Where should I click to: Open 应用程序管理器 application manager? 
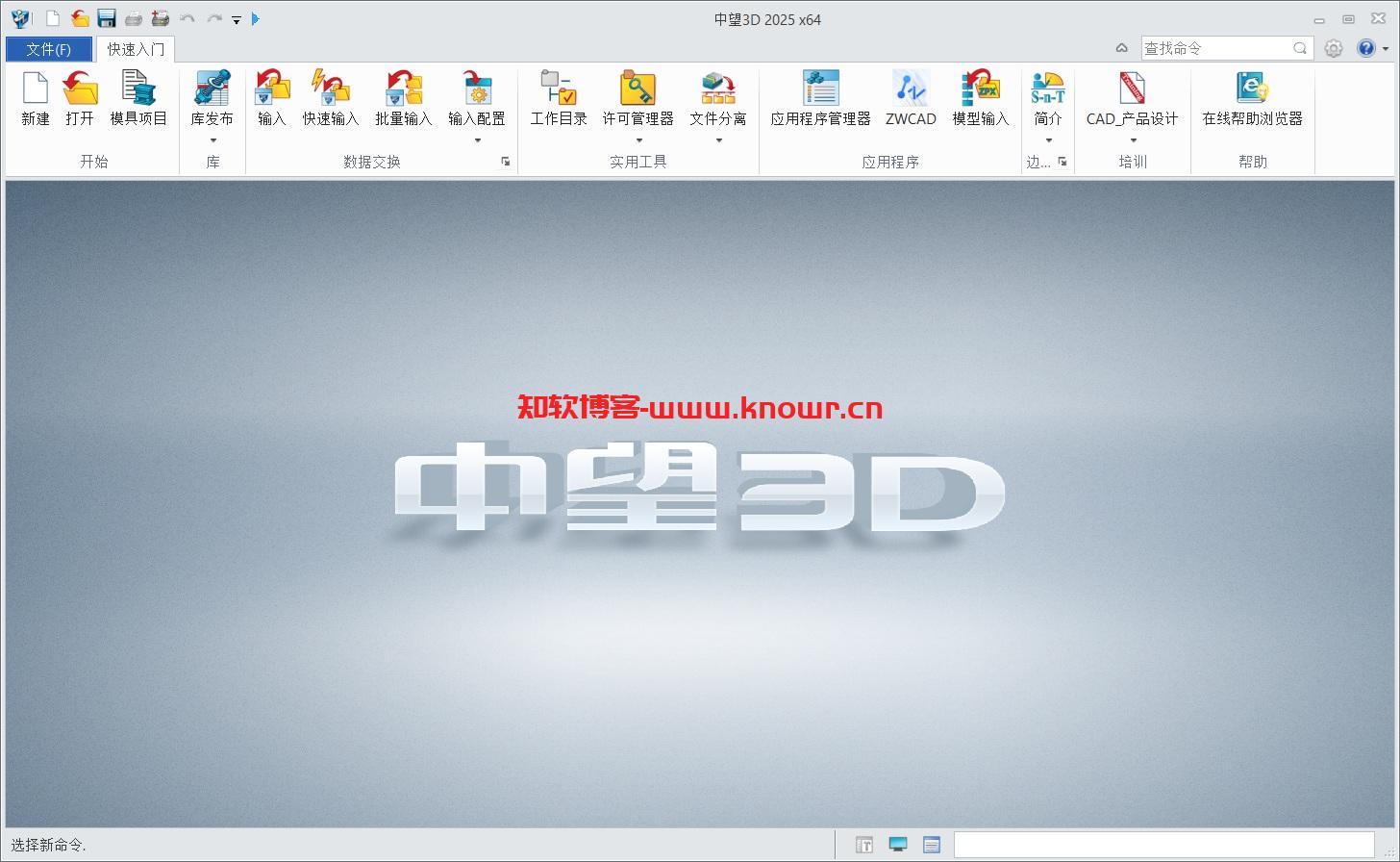point(820,89)
